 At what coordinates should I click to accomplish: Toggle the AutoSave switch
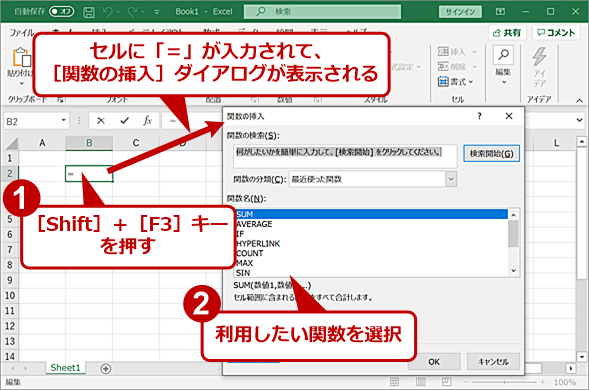point(61,12)
